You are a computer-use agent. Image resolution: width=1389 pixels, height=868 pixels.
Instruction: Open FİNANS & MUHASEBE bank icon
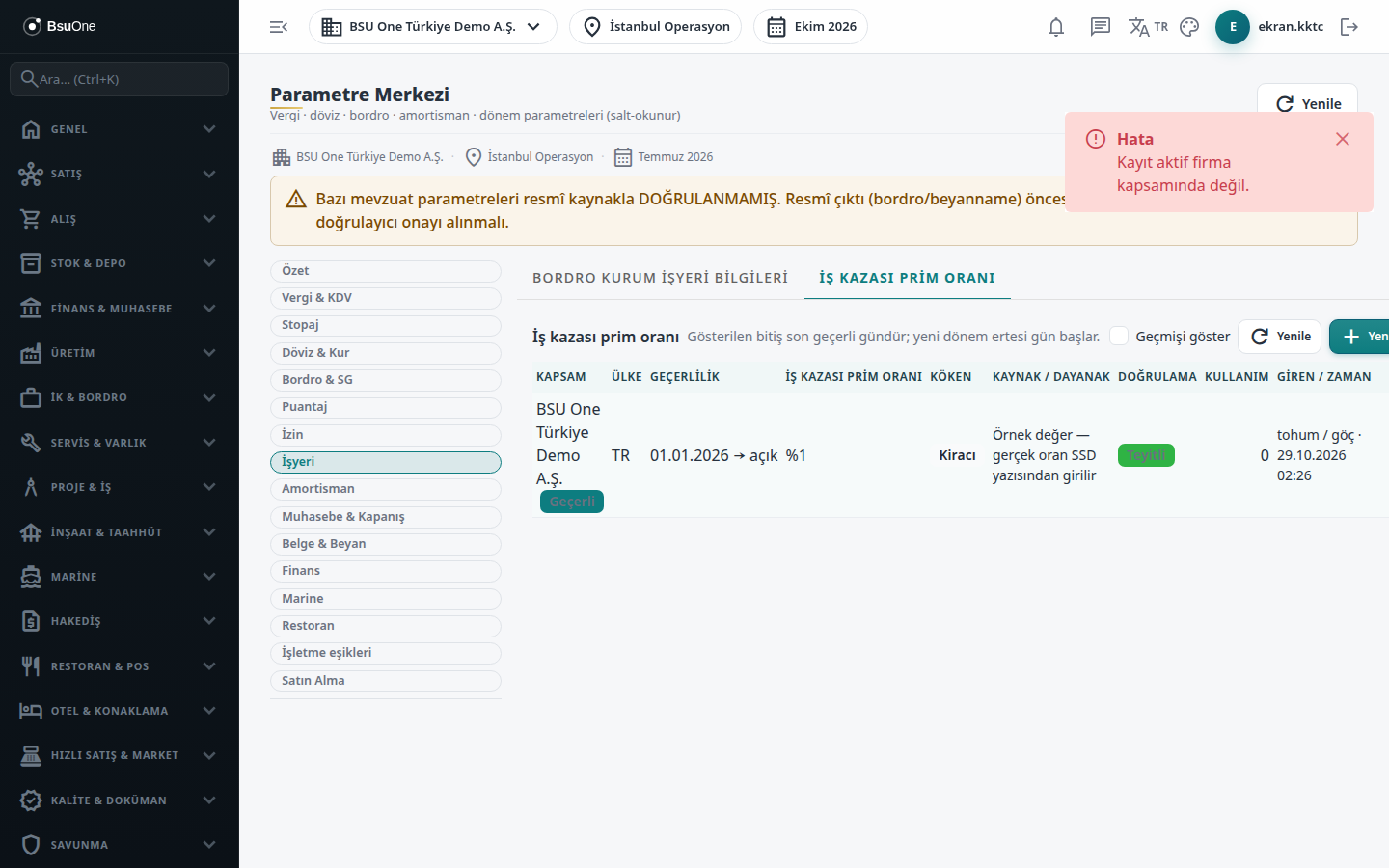31,309
